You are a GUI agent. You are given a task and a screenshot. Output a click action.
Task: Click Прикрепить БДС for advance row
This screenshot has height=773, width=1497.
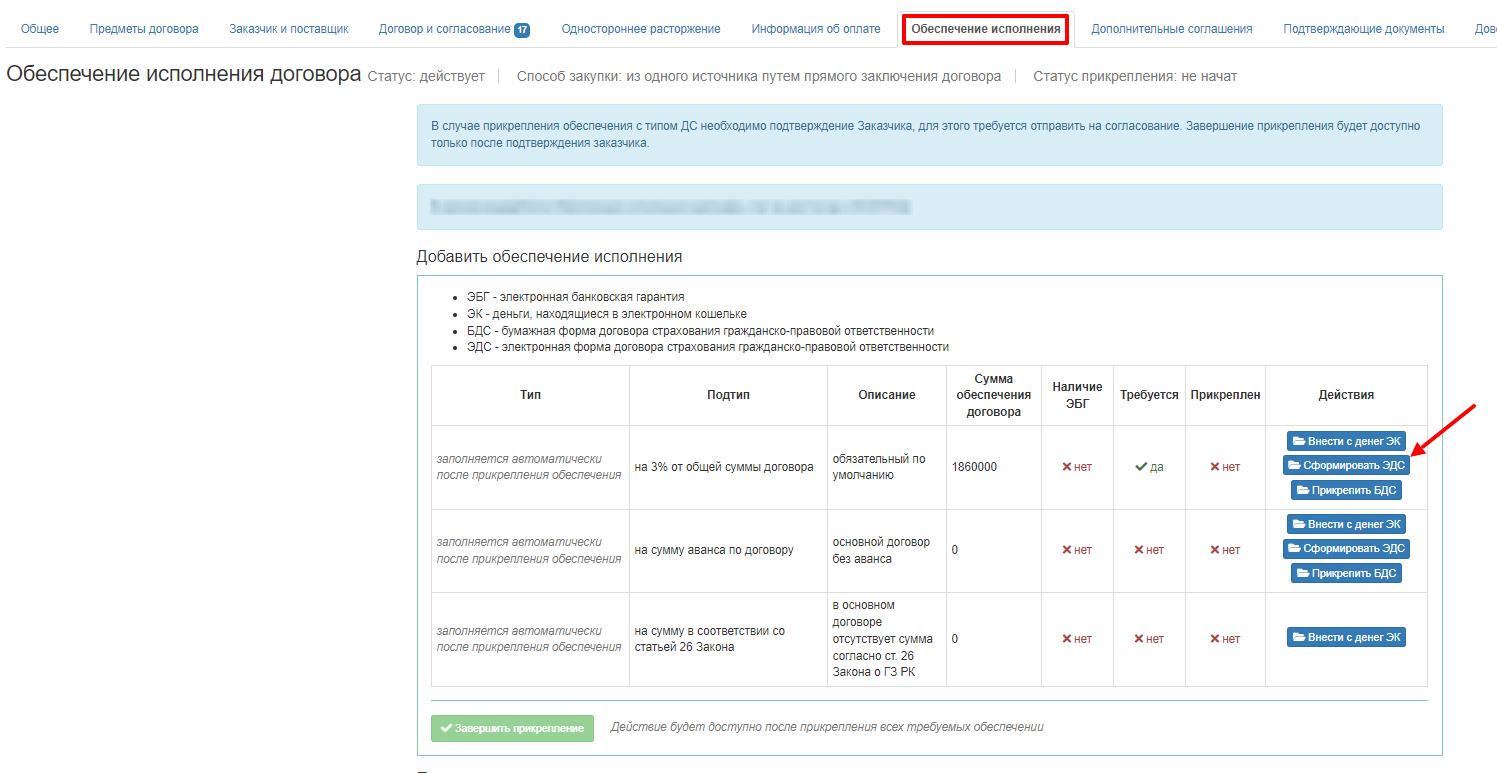coord(1346,573)
